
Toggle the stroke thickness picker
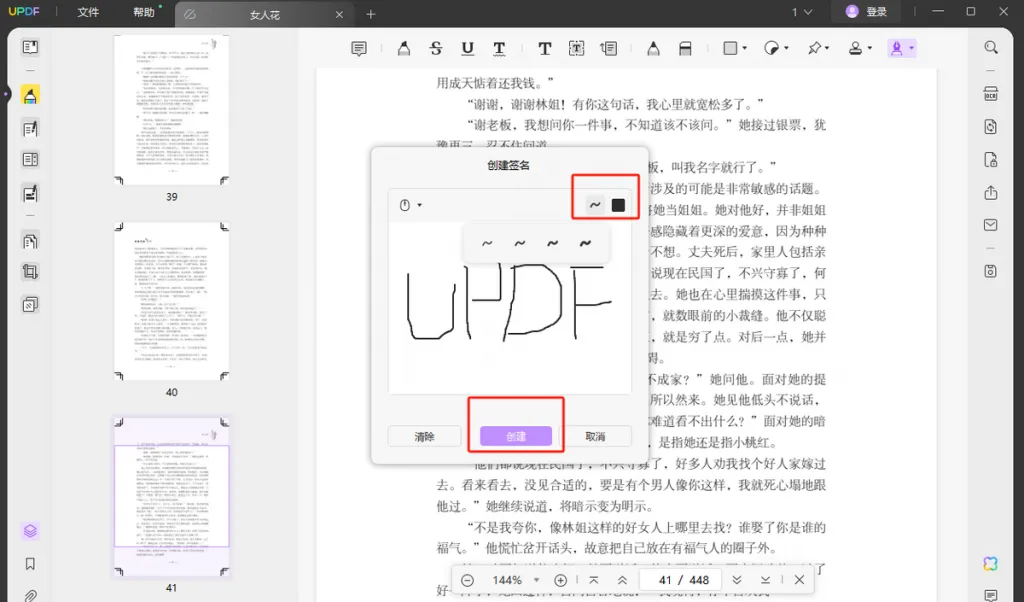(x=594, y=205)
